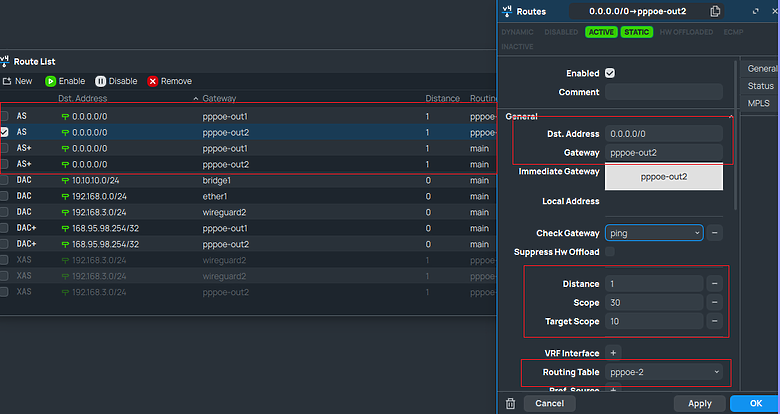Click the ECMP flag
This screenshot has width=780, height=414.
pyautogui.click(x=733, y=32)
